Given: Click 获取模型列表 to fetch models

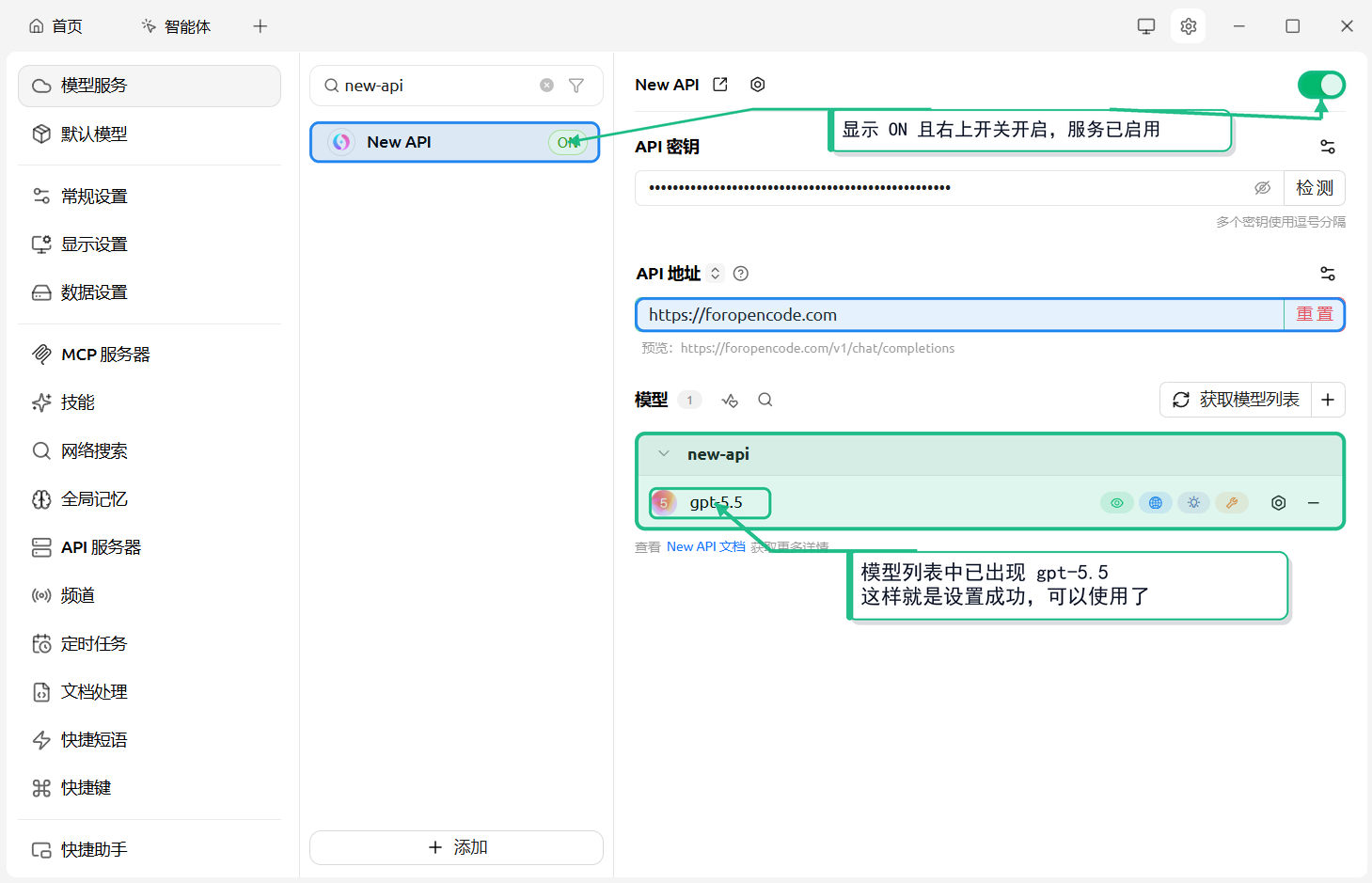Looking at the screenshot, I should pos(1236,400).
